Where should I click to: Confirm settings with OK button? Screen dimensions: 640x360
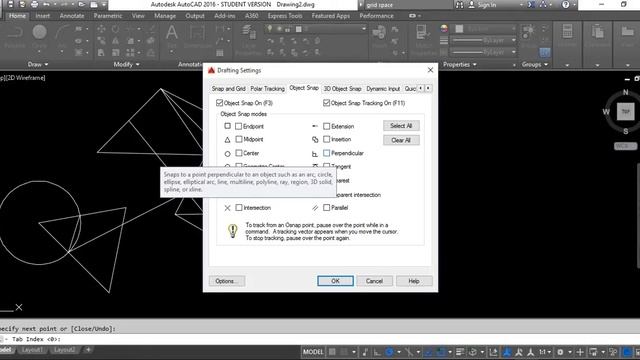tap(336, 281)
